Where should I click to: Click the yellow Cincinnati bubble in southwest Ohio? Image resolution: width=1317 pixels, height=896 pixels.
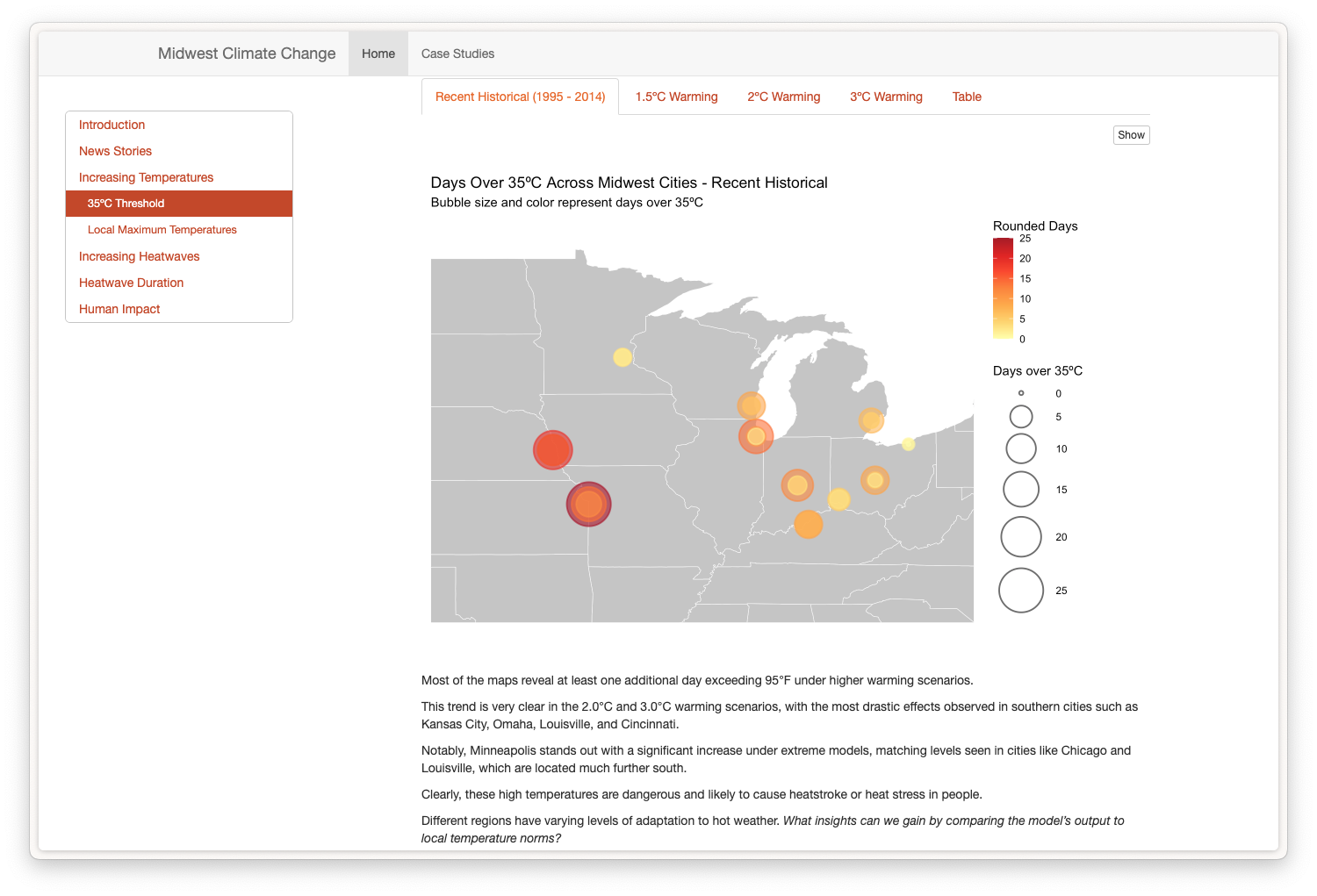pos(839,499)
